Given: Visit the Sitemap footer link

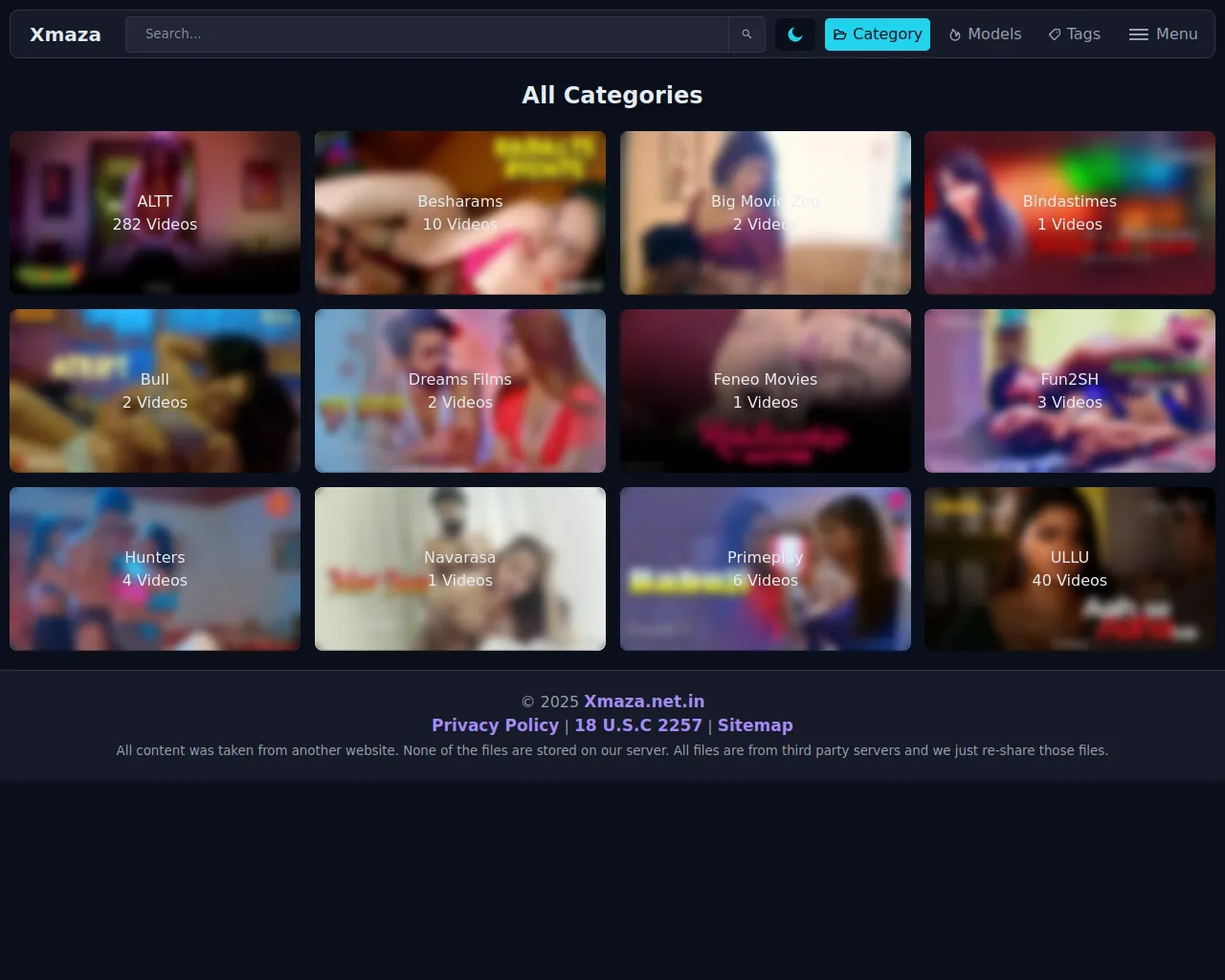Looking at the screenshot, I should pyautogui.click(x=755, y=725).
